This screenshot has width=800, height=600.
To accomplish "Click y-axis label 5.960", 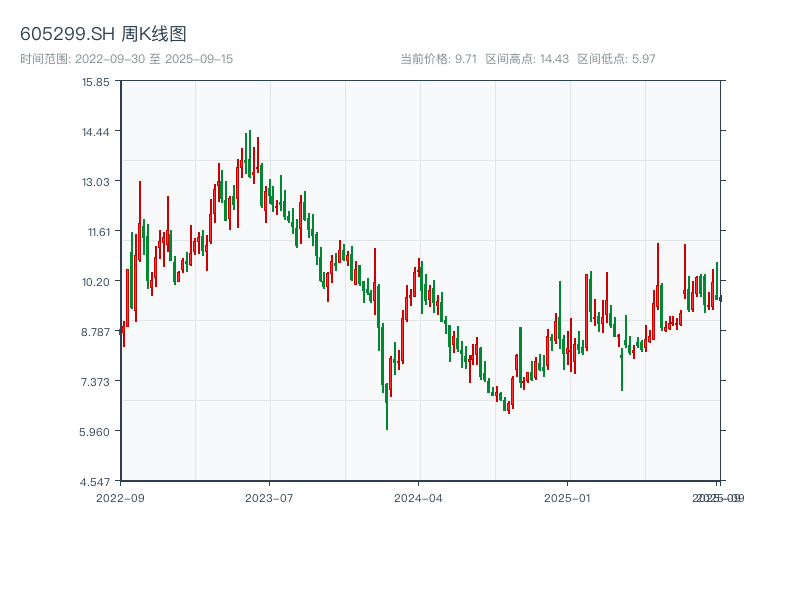I will click(94, 432).
